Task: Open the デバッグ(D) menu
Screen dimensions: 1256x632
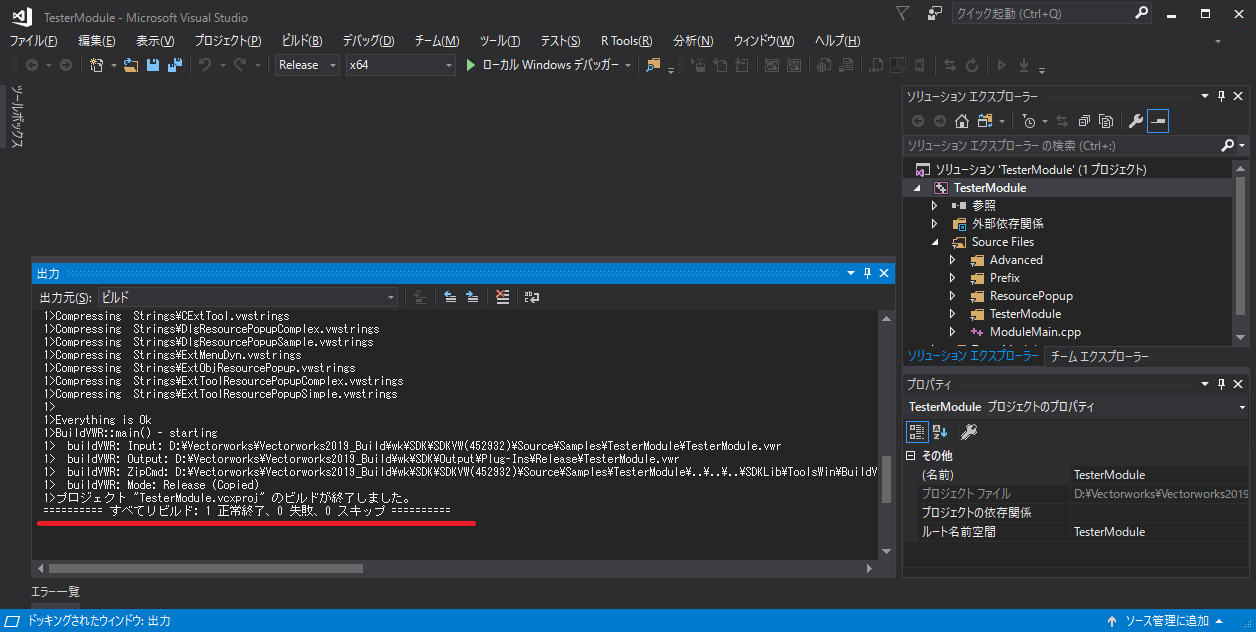Action: pos(368,40)
